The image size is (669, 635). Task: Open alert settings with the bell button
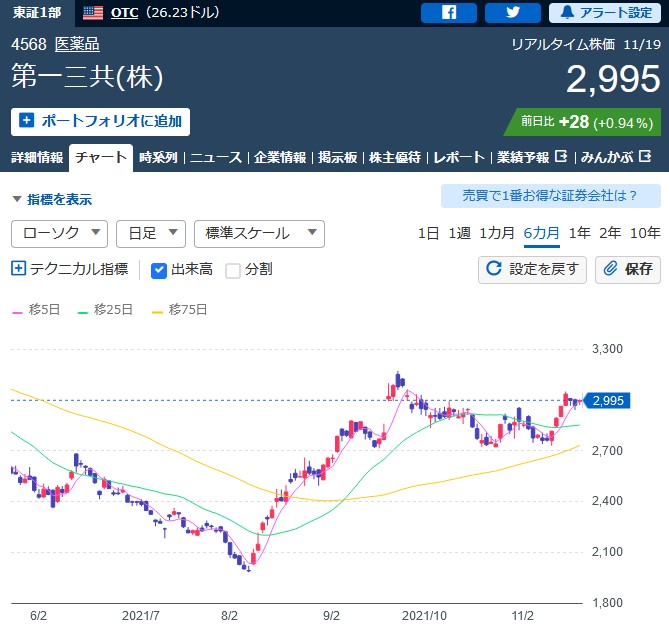(x=605, y=12)
